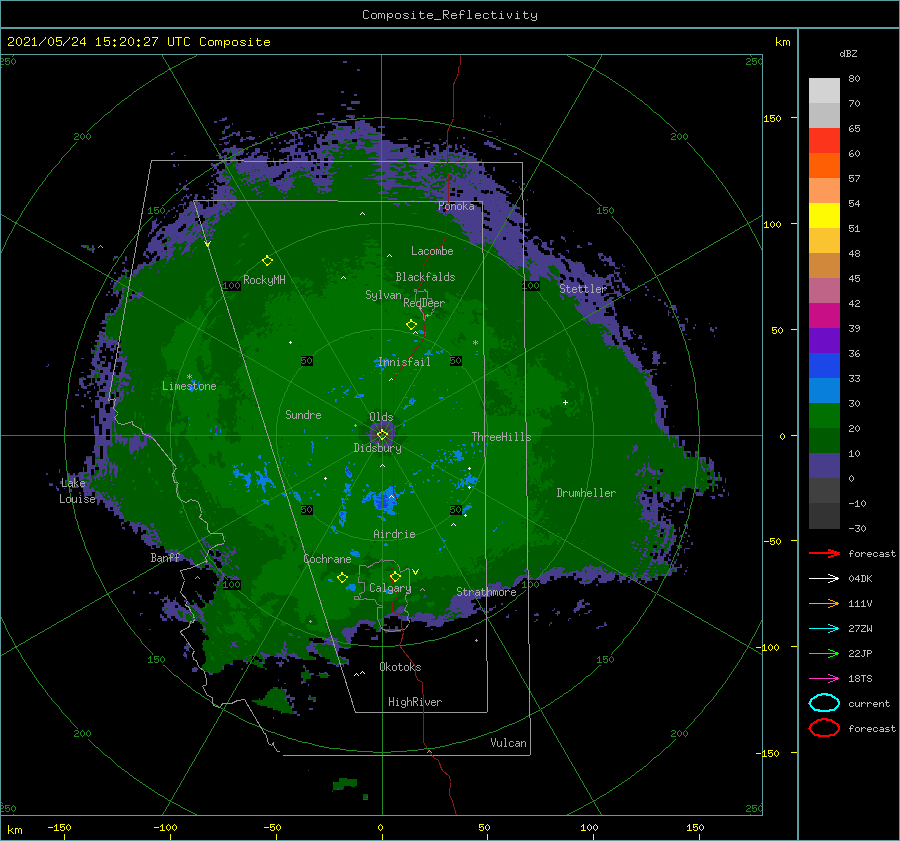Click the yellow 54 dBZ color swatch
The width and height of the screenshot is (900, 841).
824,215
